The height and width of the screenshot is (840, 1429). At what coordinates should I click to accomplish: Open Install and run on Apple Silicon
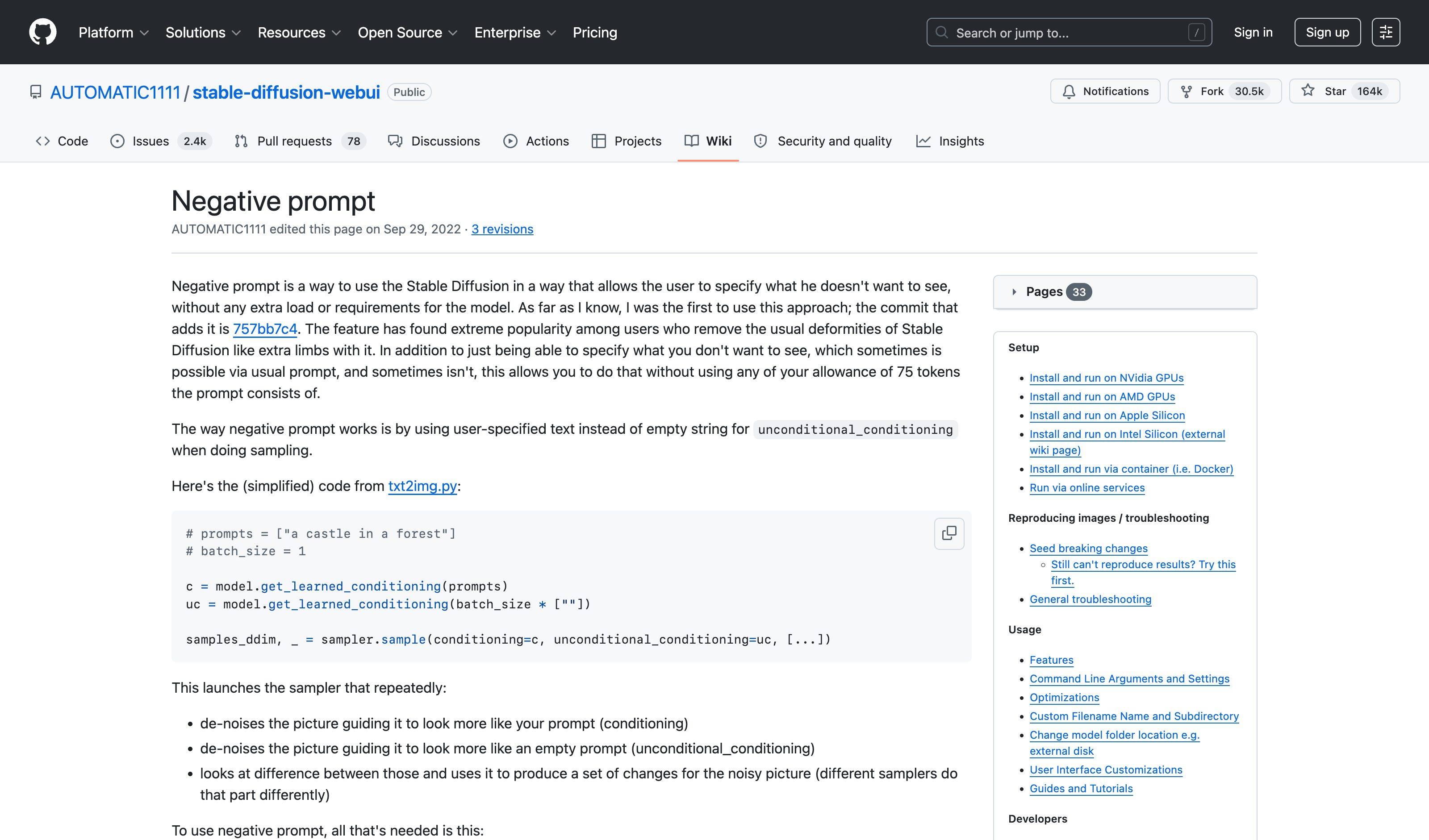point(1107,415)
